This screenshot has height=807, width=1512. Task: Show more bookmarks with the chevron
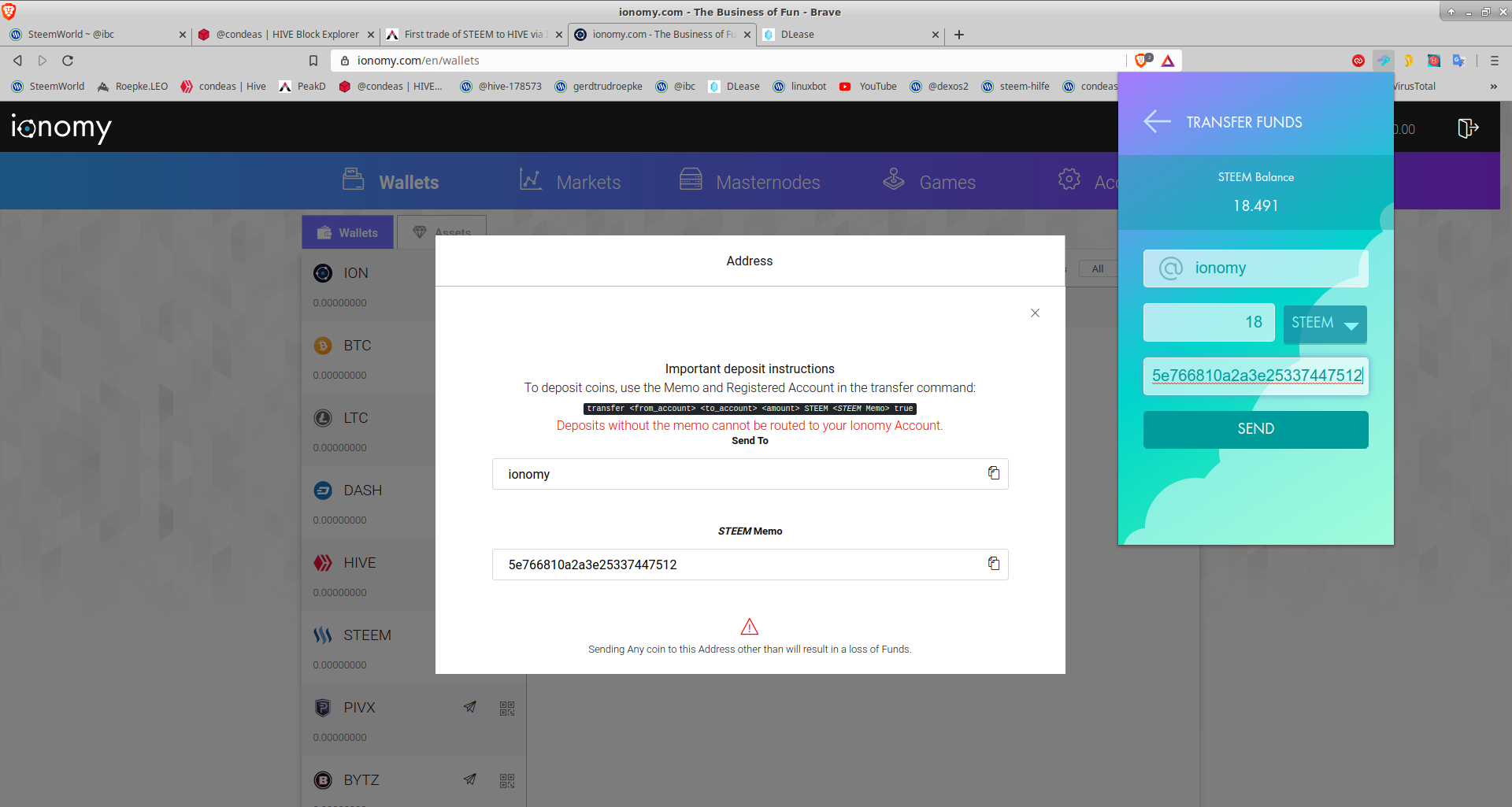[1494, 87]
